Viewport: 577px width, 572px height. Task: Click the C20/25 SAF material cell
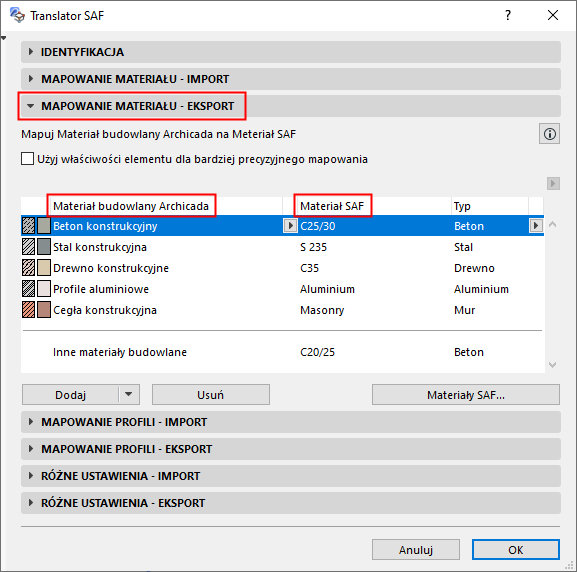317,352
